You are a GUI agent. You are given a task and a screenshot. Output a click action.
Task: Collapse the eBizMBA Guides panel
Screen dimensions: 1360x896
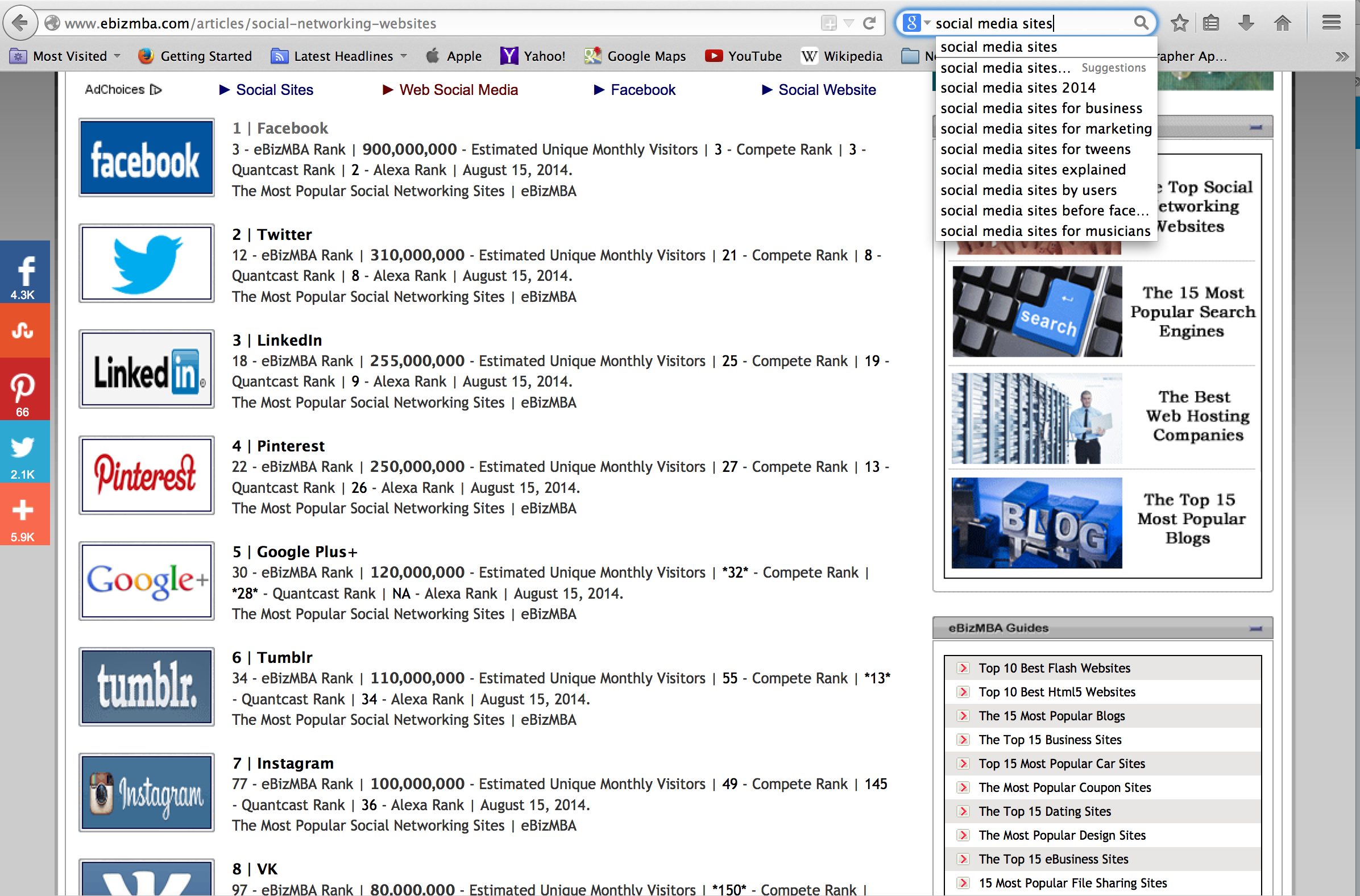coord(1255,628)
